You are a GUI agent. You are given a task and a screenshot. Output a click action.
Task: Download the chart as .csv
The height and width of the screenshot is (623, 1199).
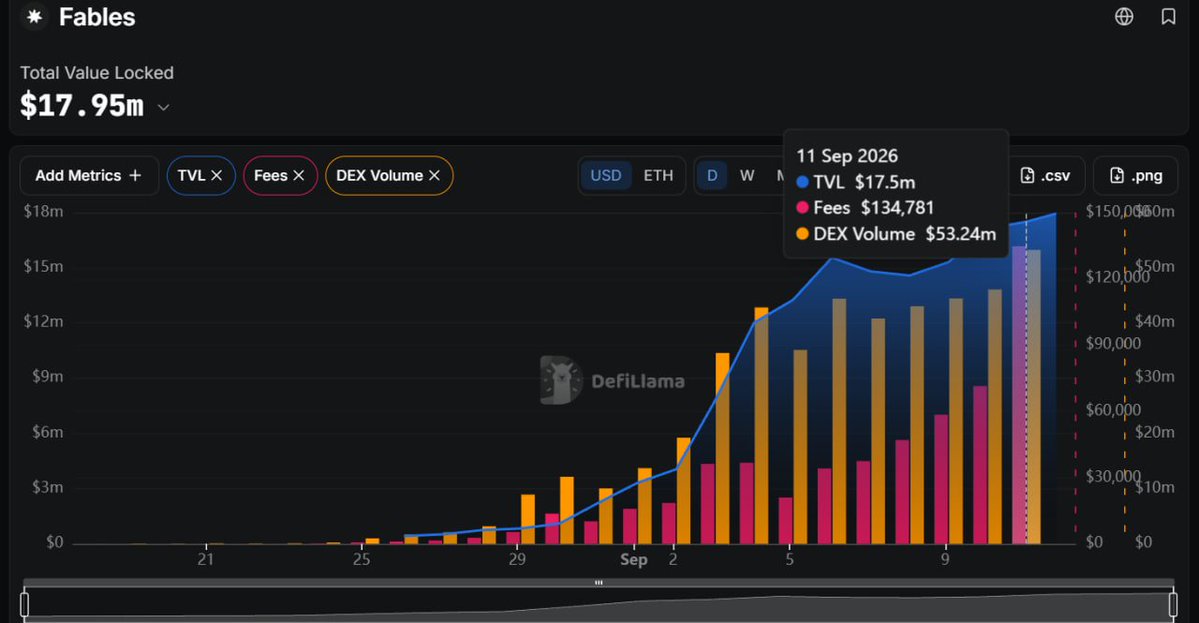[x=1045, y=176]
